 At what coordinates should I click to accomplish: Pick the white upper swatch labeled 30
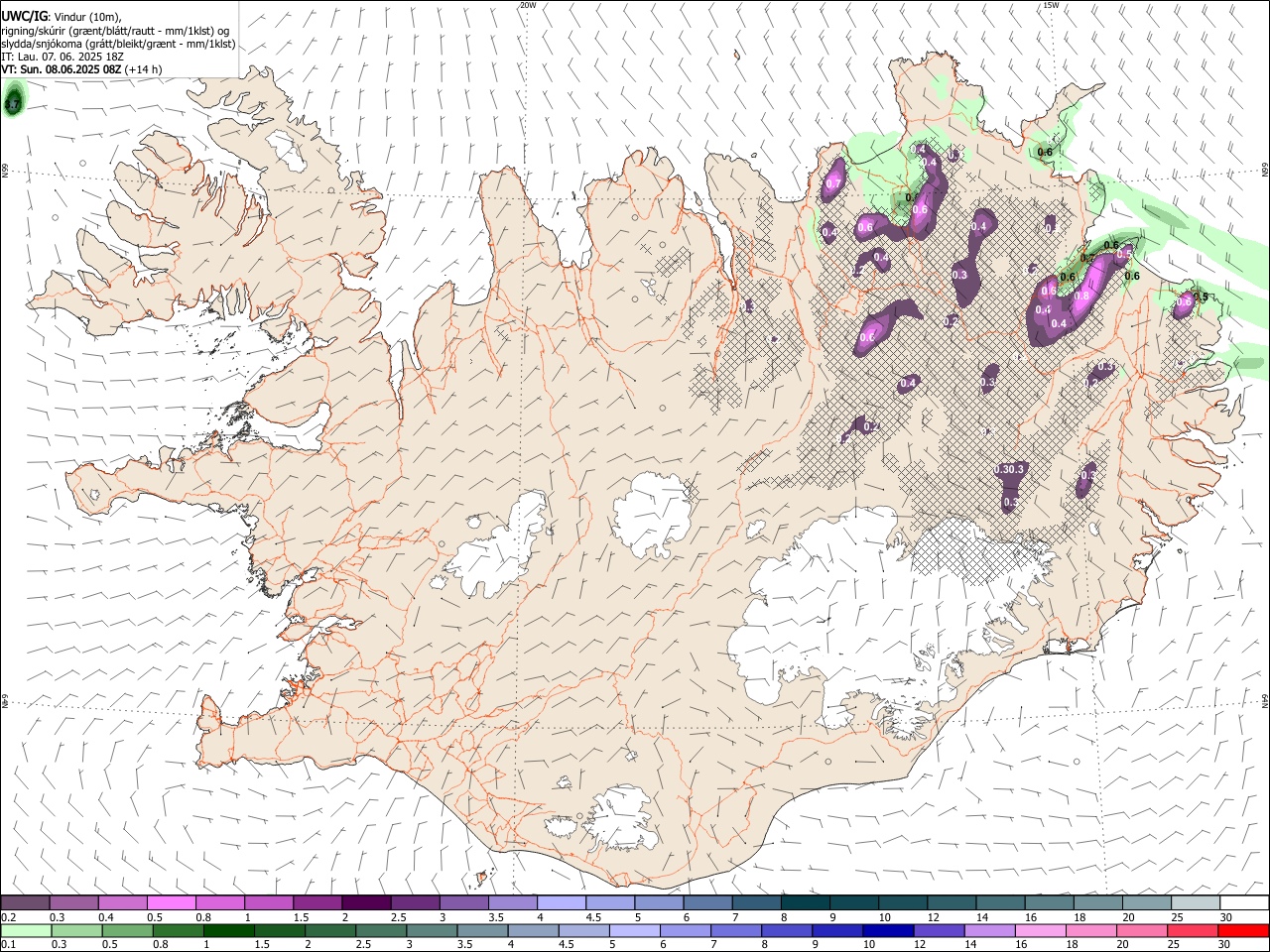[1244, 903]
